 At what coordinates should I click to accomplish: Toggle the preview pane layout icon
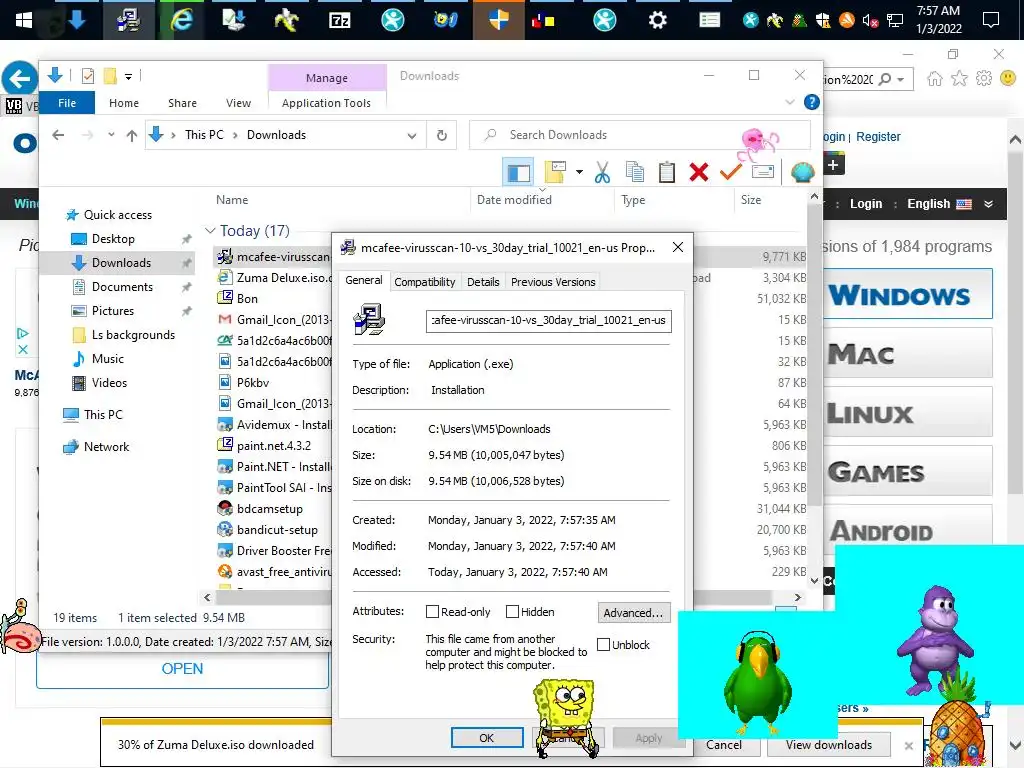[x=518, y=172]
